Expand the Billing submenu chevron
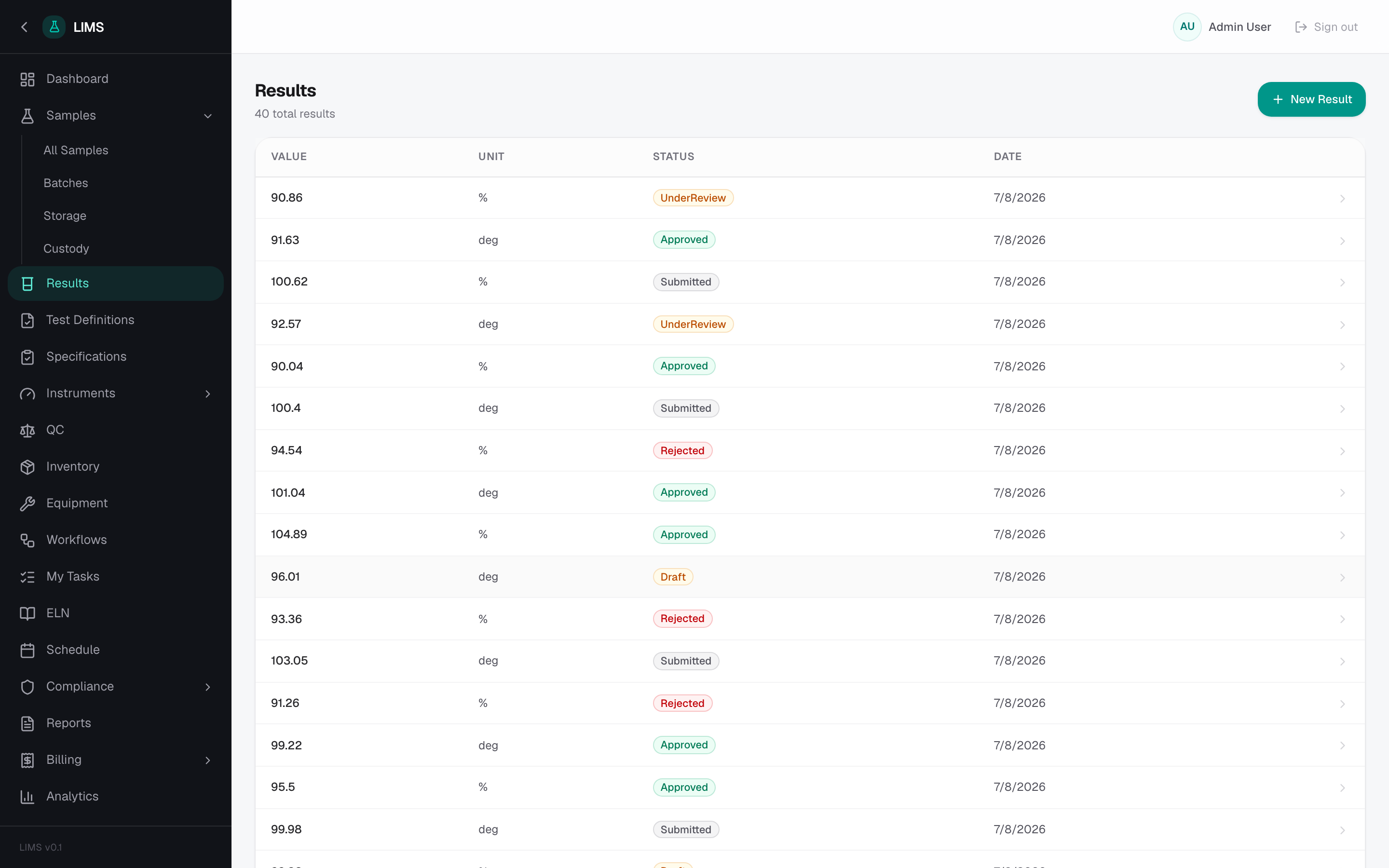This screenshot has width=1389, height=868. click(208, 760)
